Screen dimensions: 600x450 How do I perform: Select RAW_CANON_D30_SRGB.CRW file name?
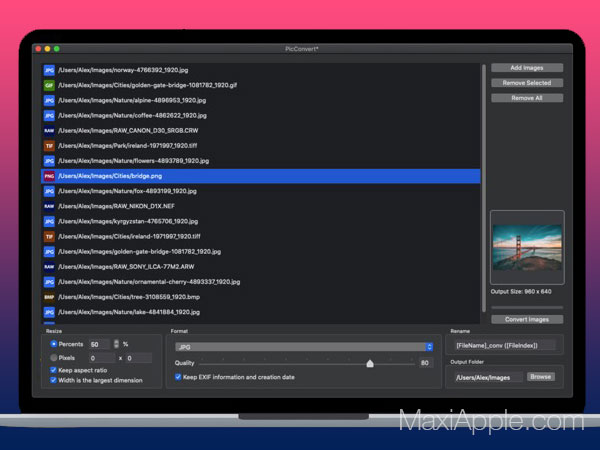click(128, 130)
